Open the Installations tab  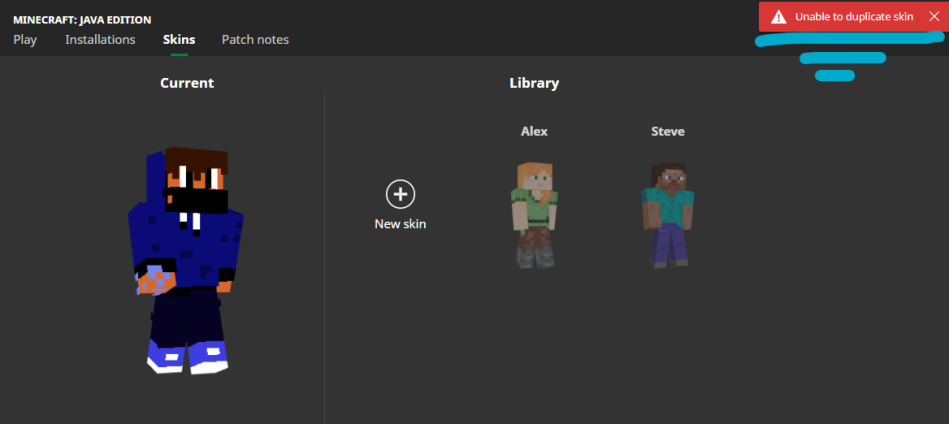coord(100,39)
